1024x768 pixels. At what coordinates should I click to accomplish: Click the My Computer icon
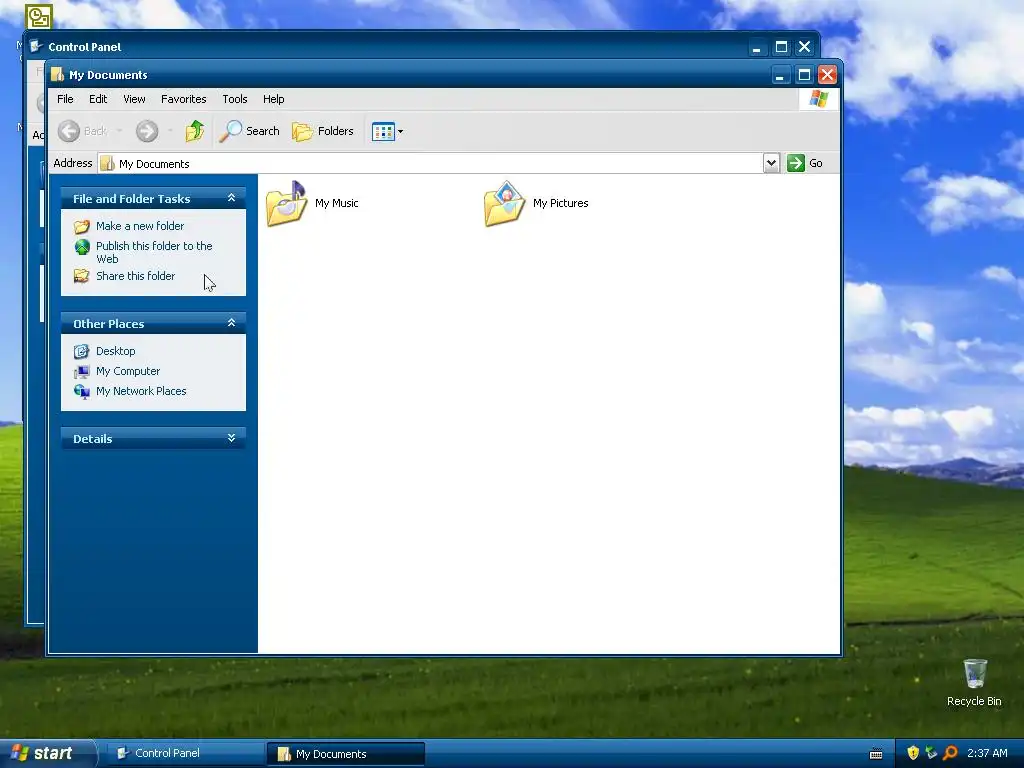pyautogui.click(x=82, y=372)
